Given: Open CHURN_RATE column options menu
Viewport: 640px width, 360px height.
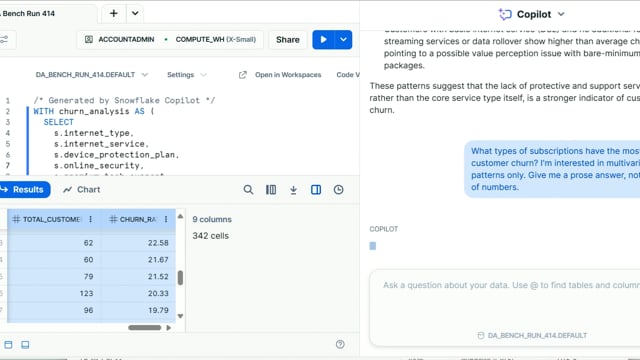Looking at the screenshot, I should pos(166,219).
